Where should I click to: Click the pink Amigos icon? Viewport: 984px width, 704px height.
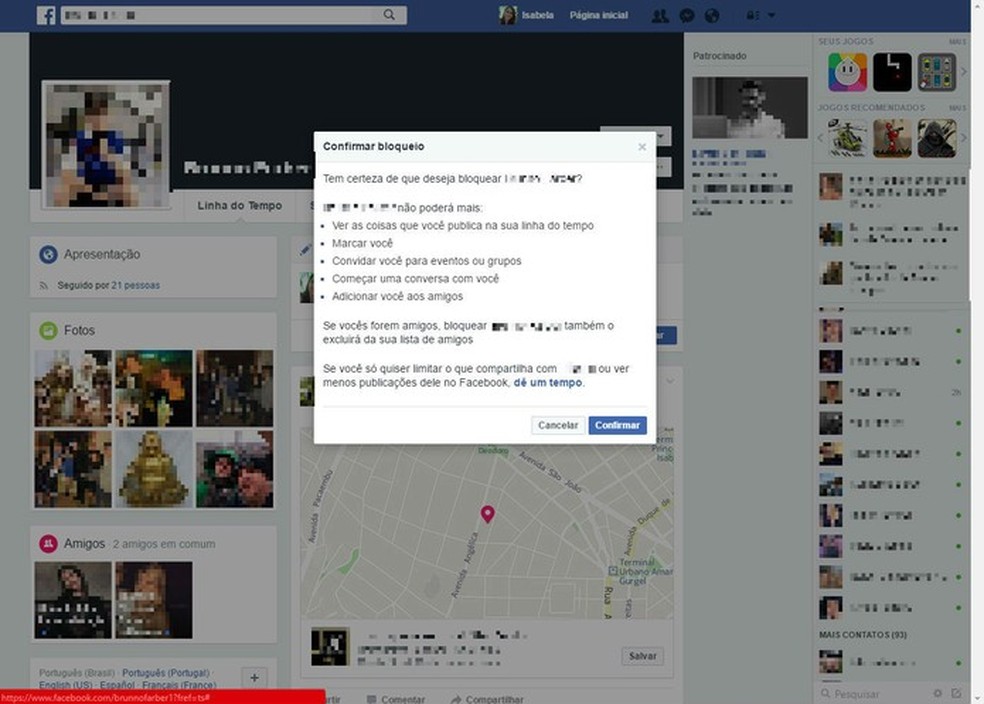(48, 543)
